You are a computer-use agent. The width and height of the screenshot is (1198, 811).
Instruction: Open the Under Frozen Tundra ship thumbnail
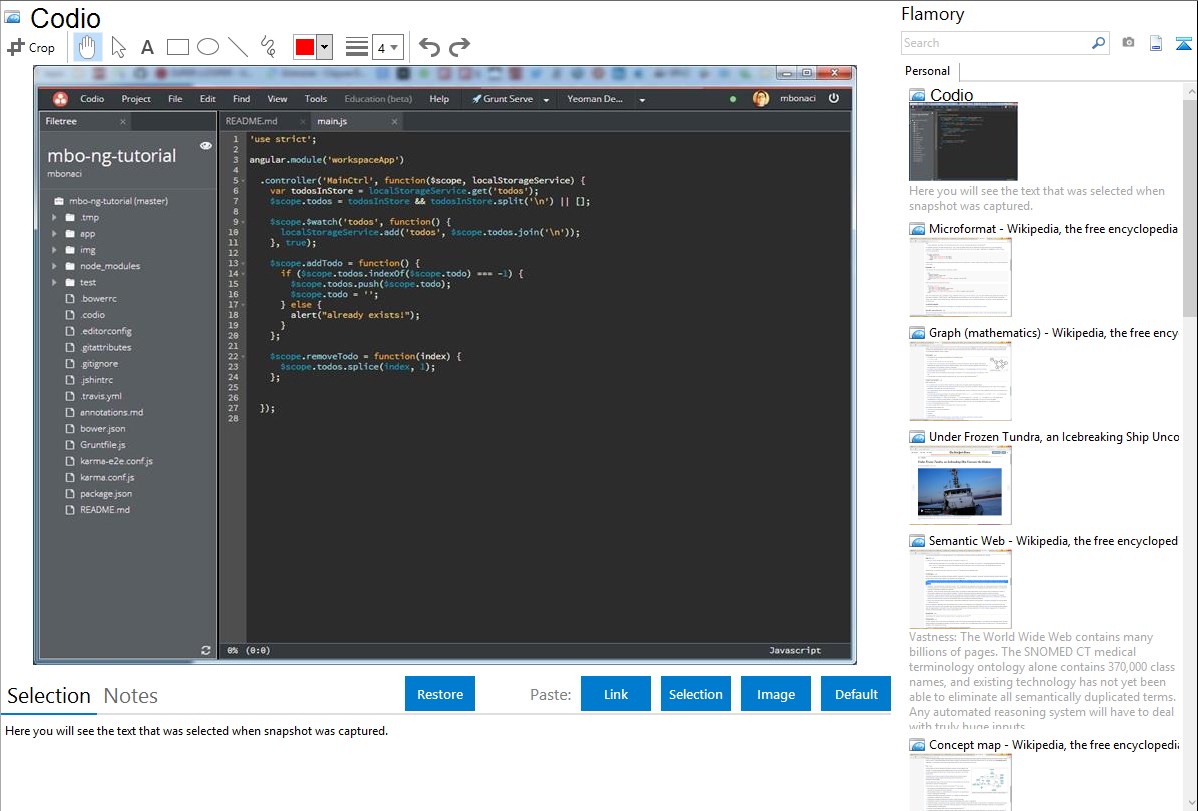[960, 485]
